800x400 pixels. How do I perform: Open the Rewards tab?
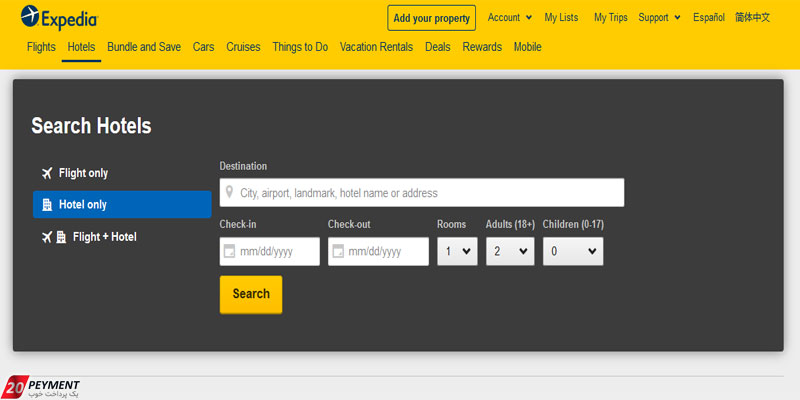click(x=482, y=47)
